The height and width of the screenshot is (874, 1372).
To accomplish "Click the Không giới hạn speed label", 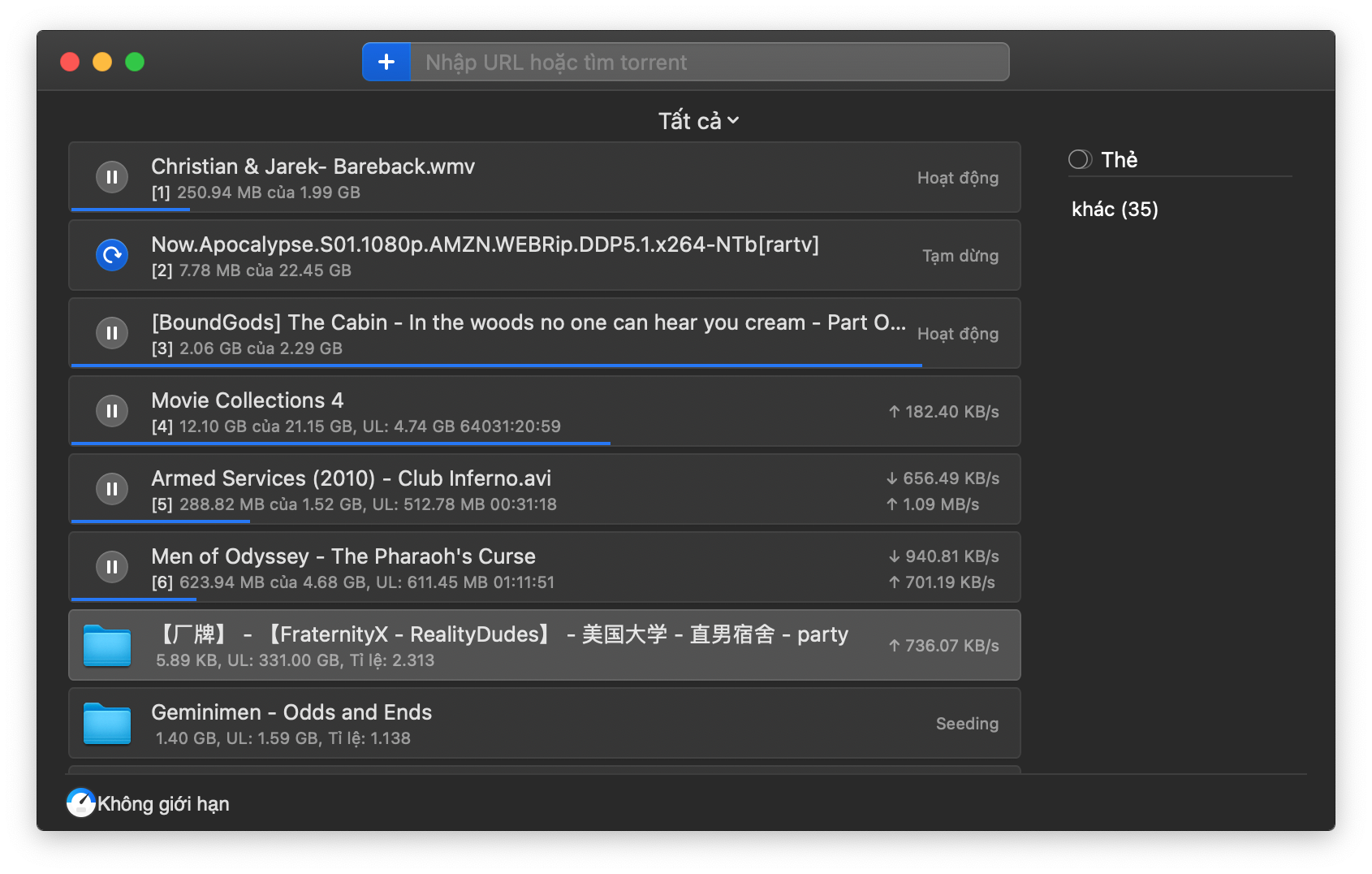I will 163,804.
